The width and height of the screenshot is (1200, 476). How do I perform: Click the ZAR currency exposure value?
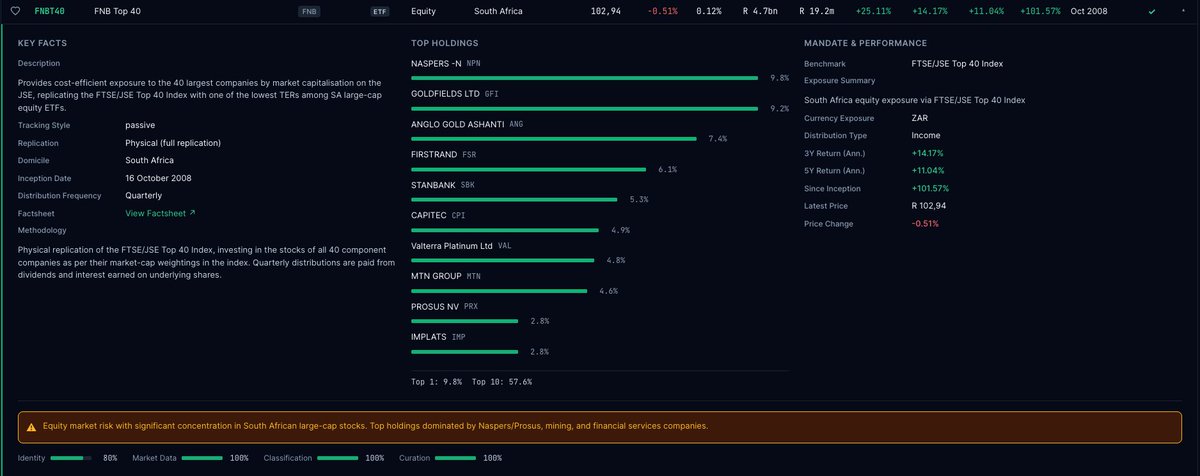(919, 118)
